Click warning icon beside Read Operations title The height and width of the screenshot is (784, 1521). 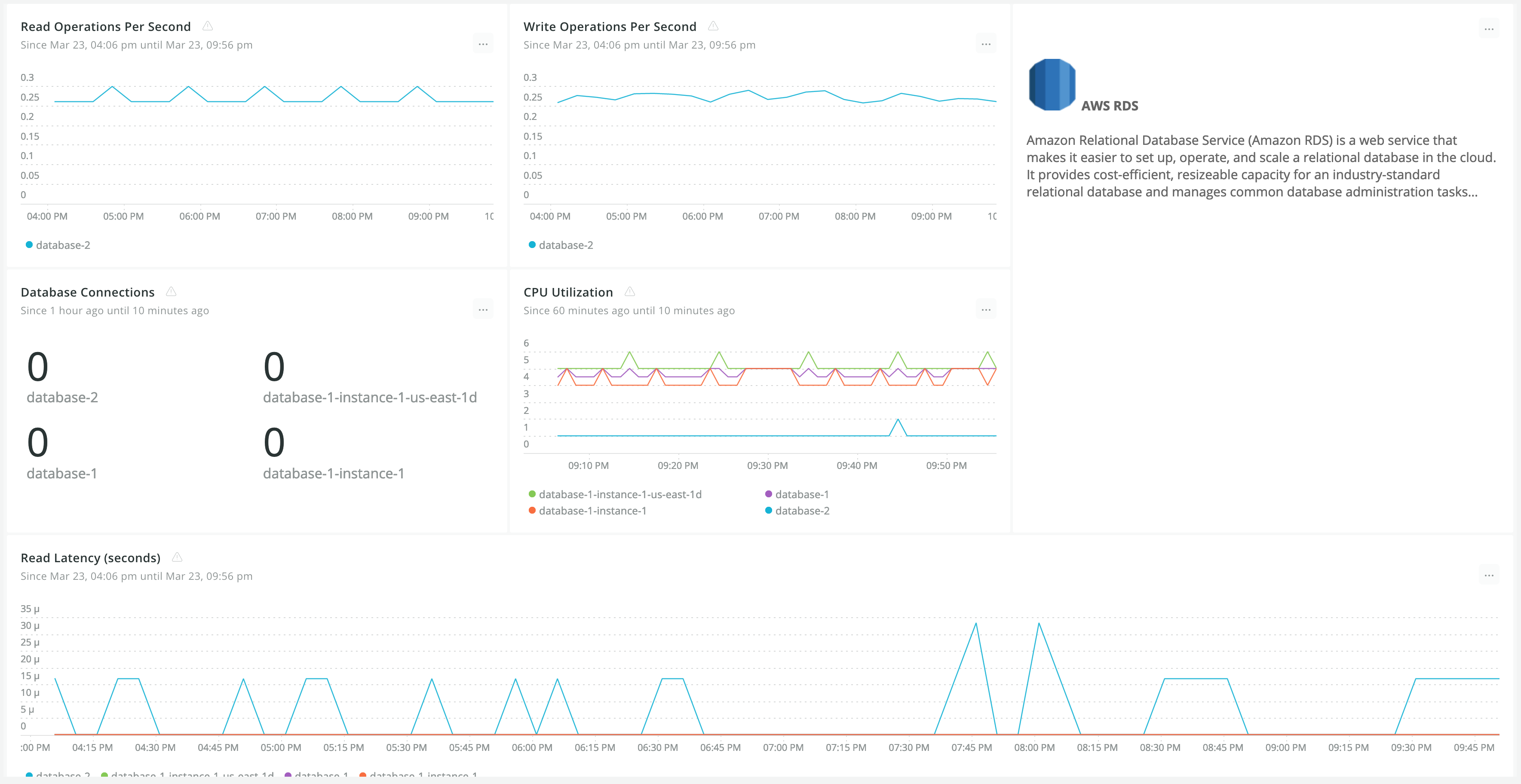[x=207, y=26]
